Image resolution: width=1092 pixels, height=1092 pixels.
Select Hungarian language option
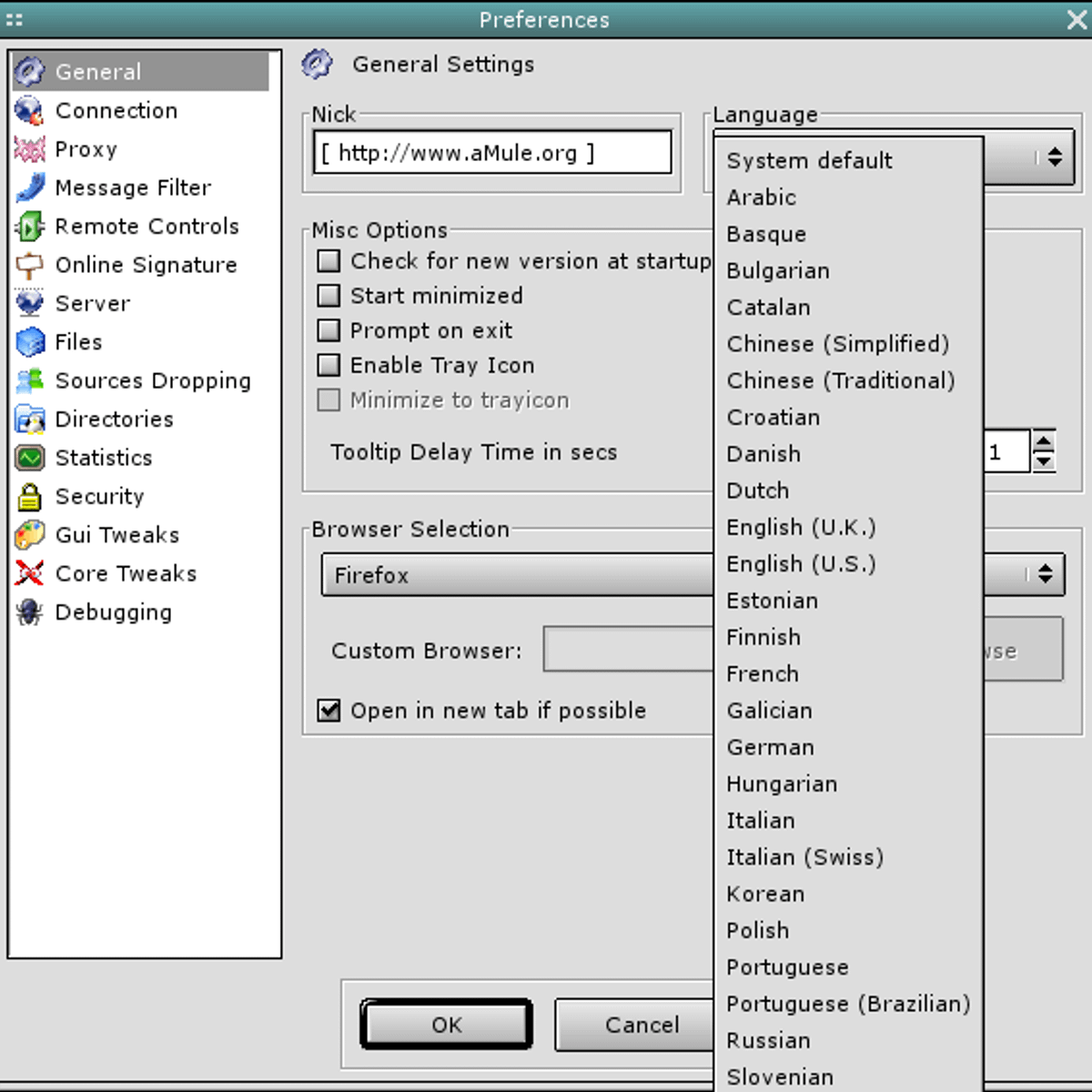(848, 784)
